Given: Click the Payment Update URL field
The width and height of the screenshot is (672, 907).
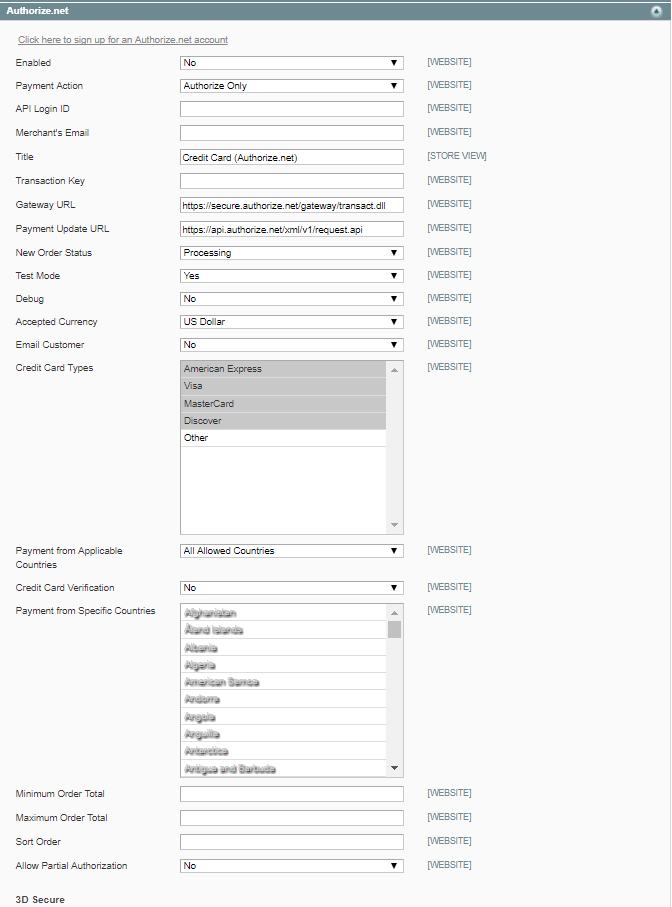Looking at the screenshot, I should click(291, 229).
